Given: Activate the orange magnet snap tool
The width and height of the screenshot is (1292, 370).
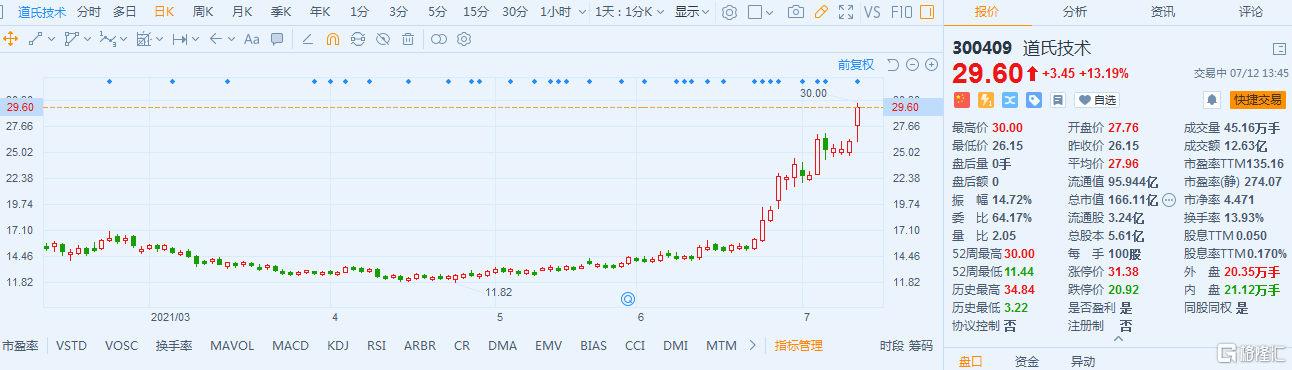Looking at the screenshot, I should pyautogui.click(x=333, y=39).
